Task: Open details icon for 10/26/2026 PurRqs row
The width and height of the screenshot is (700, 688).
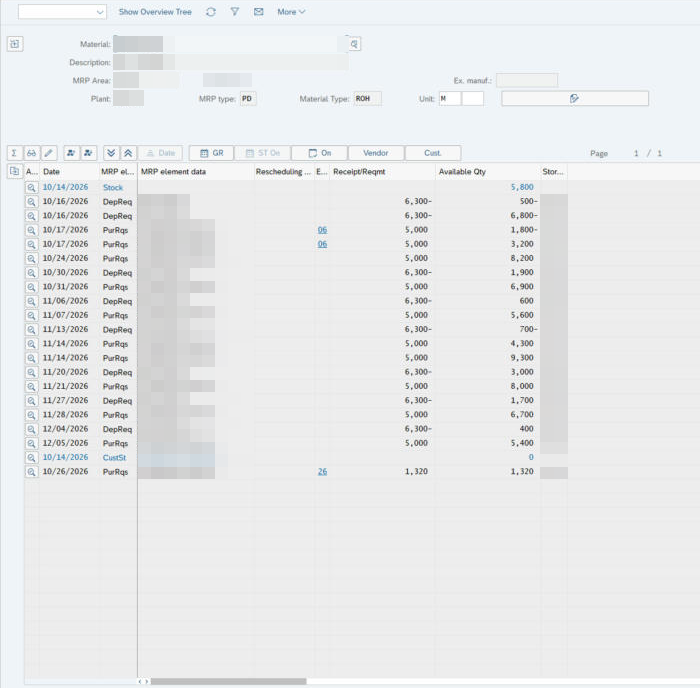Action: [31, 472]
